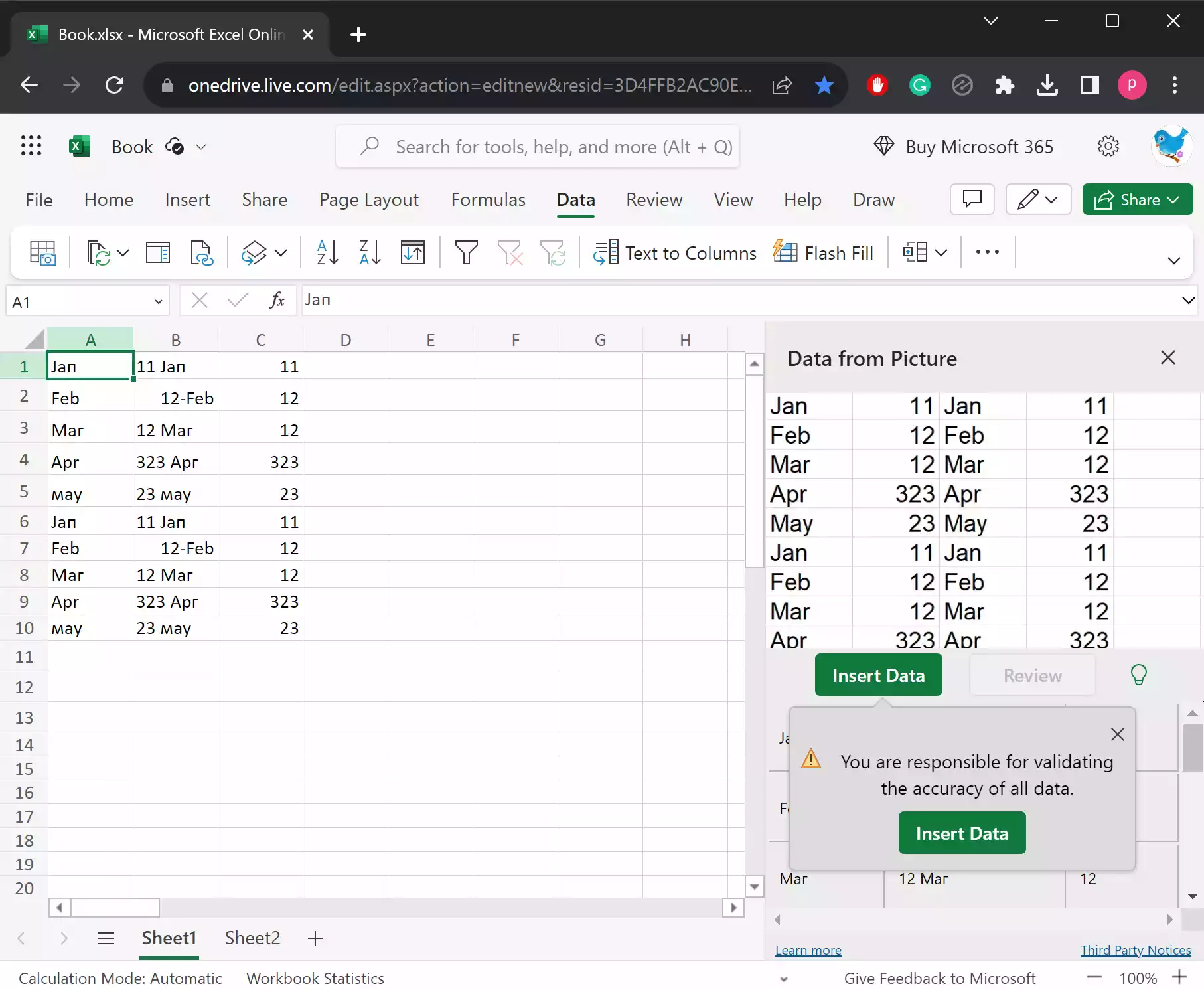Click the Data Validation icon
1204x990 pixels.
[915, 252]
